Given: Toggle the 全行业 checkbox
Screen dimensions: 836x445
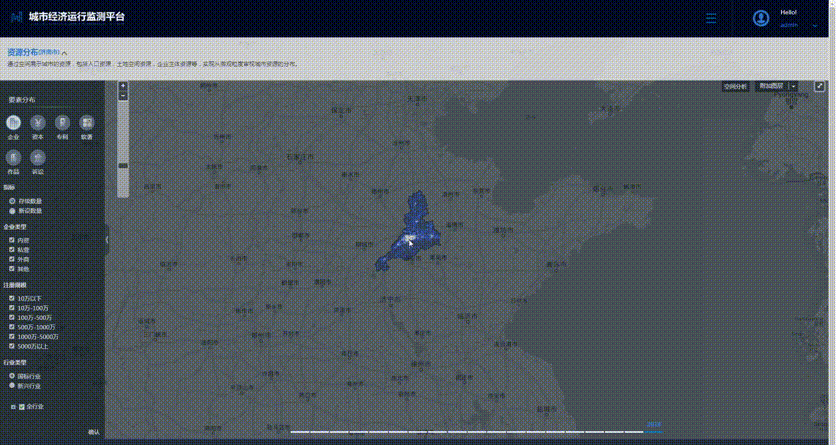Looking at the screenshot, I should (x=22, y=407).
